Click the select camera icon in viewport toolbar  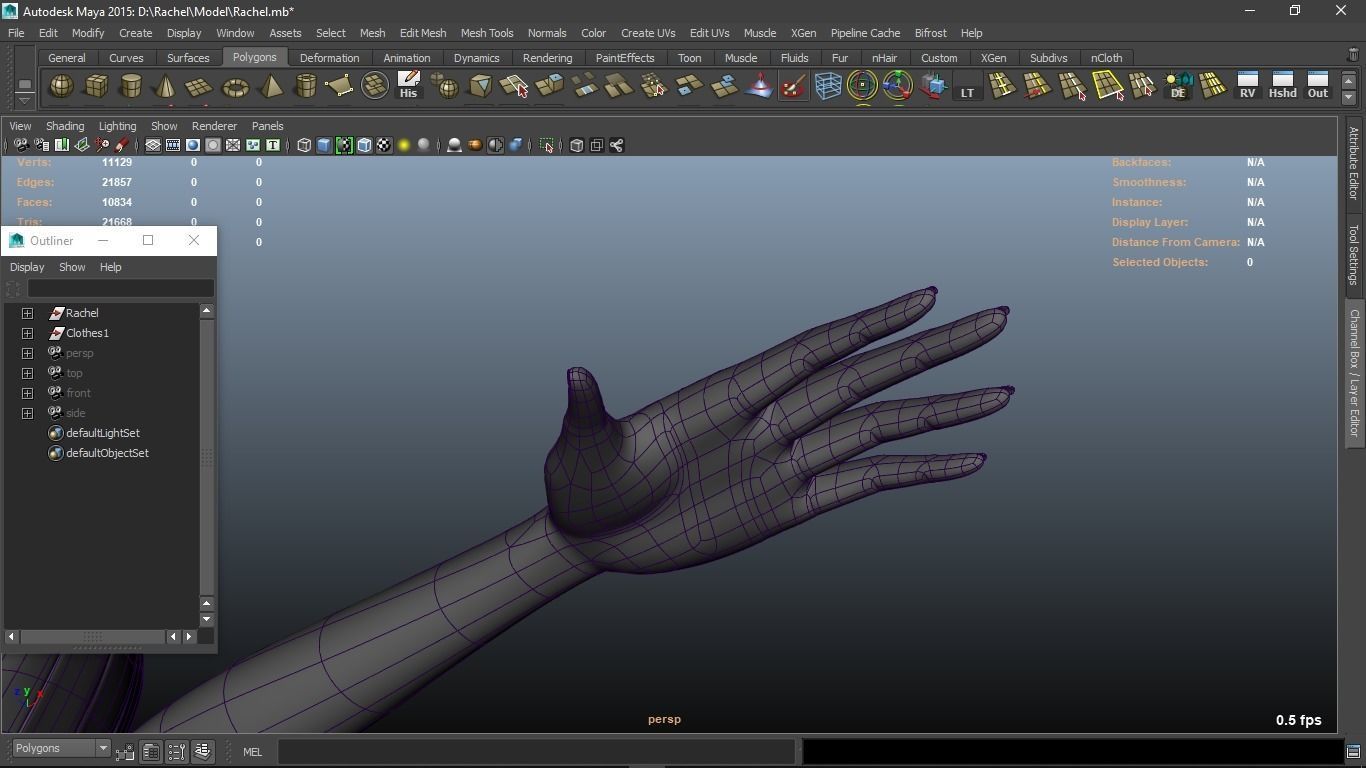[21, 145]
